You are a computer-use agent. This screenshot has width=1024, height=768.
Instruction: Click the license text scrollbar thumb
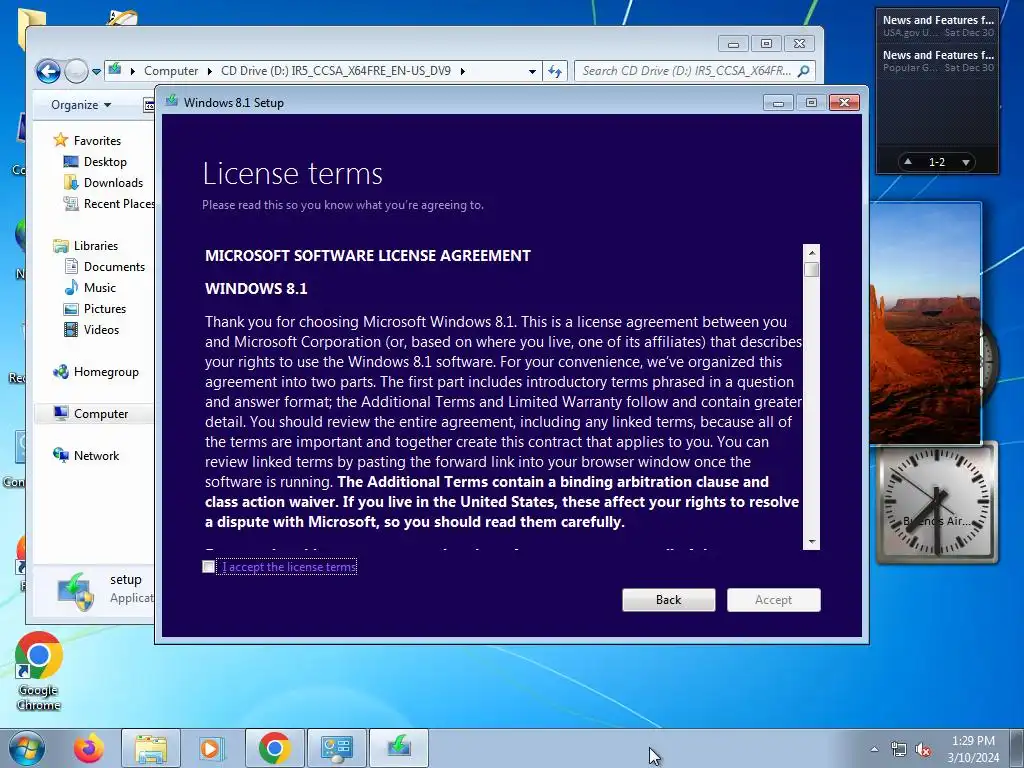coord(812,269)
